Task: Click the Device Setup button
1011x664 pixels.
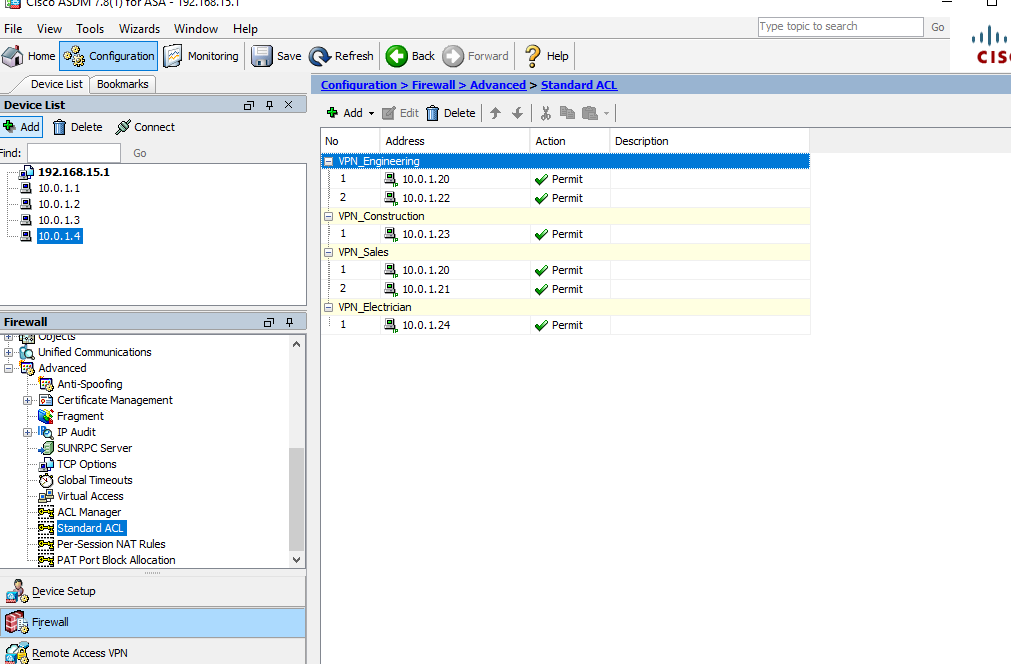Action: pos(63,591)
